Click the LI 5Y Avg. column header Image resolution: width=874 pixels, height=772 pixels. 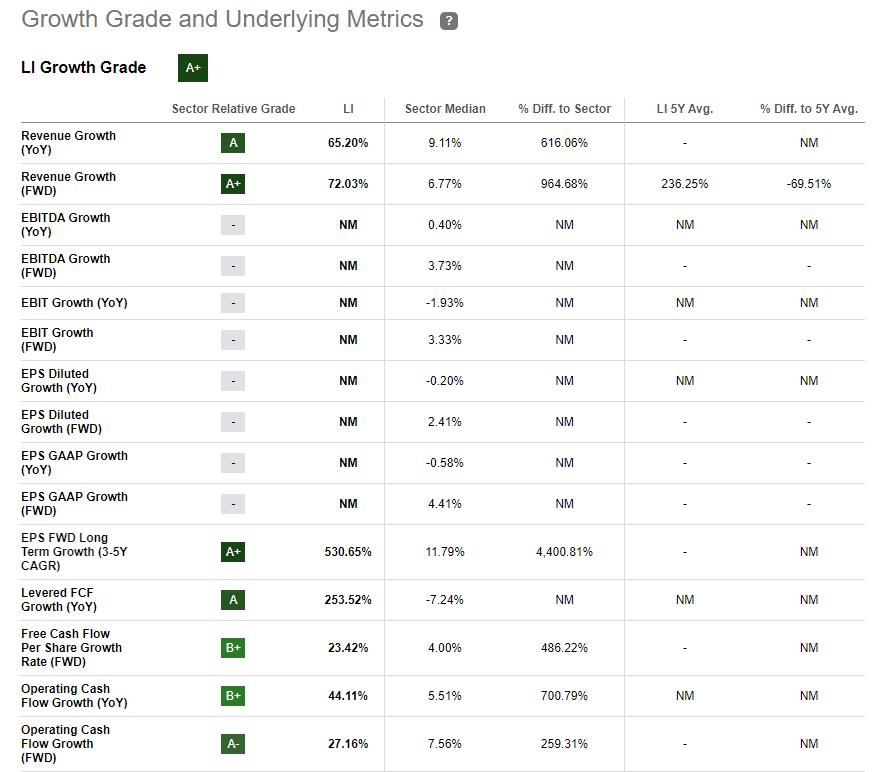(x=685, y=109)
